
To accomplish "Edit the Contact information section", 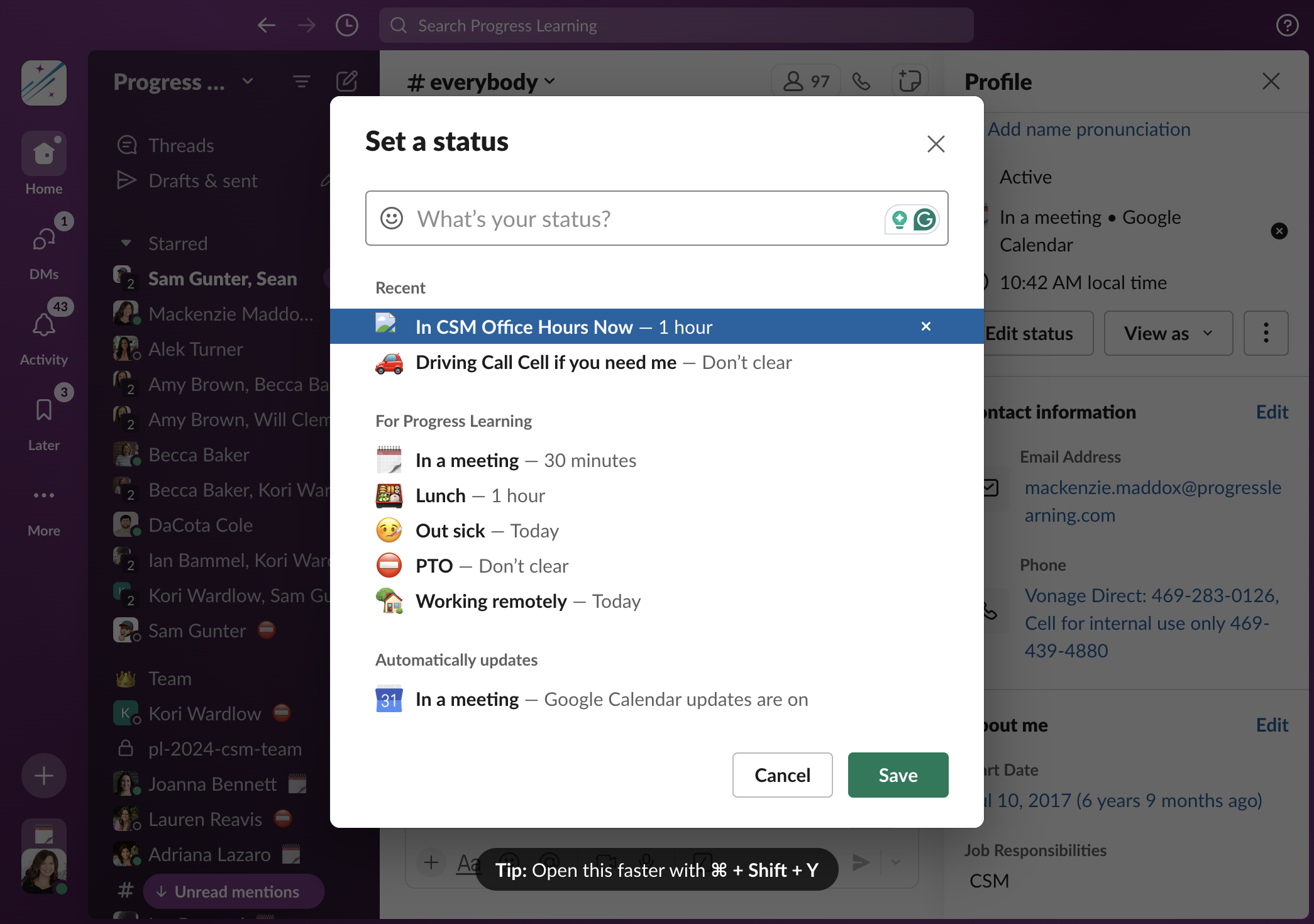I will click(1272, 412).
